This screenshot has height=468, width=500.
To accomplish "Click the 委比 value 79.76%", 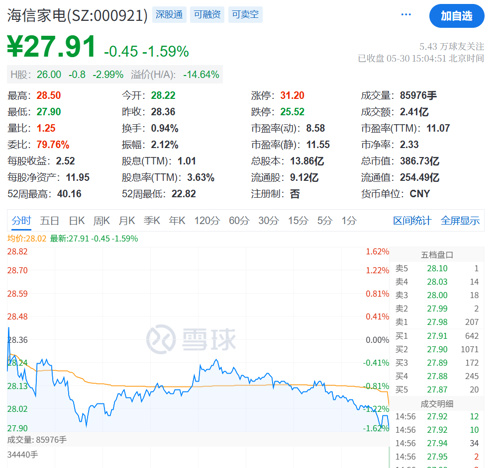I will pos(53,144).
